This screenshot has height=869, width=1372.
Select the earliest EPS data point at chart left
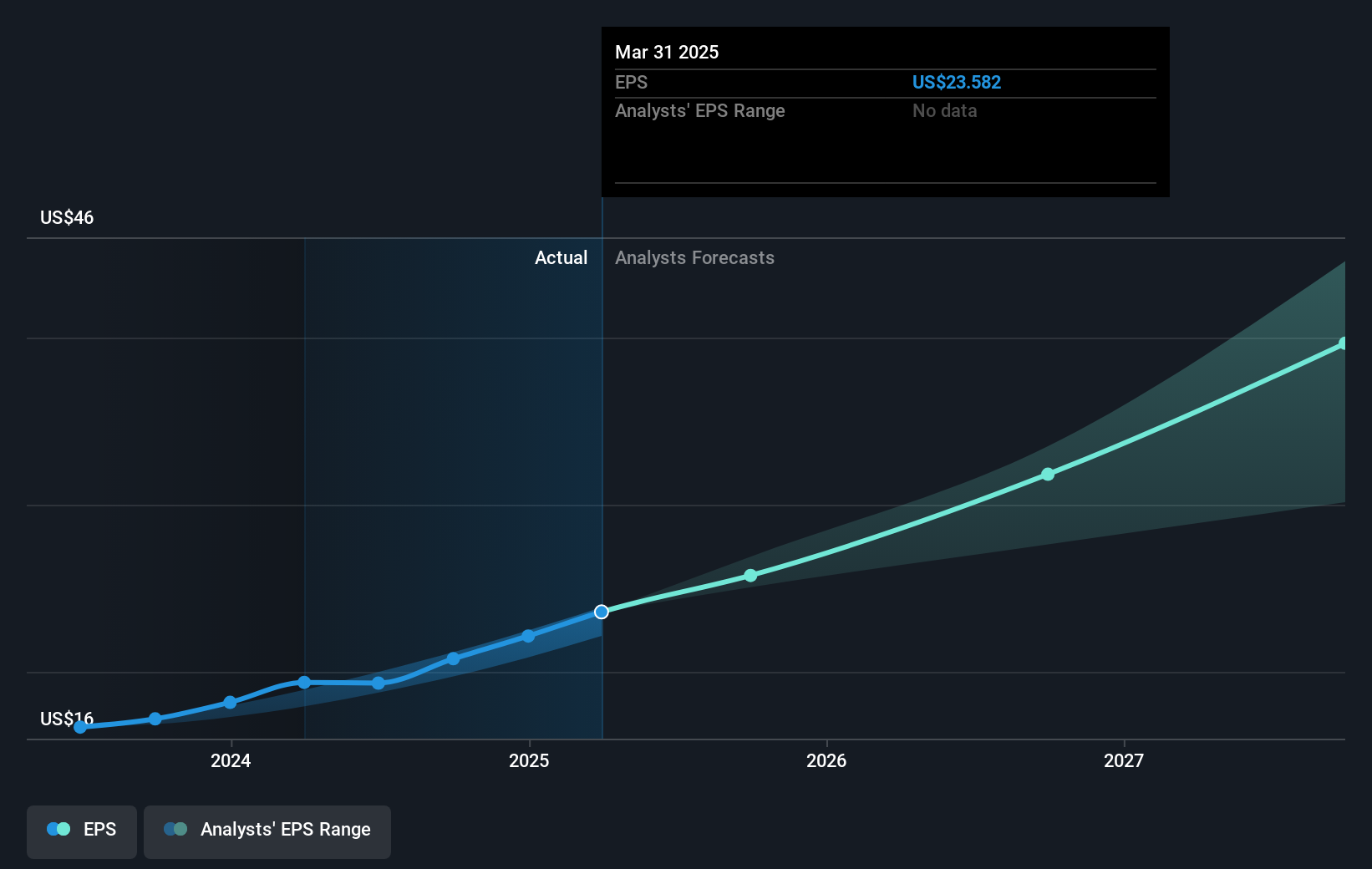coord(80,727)
